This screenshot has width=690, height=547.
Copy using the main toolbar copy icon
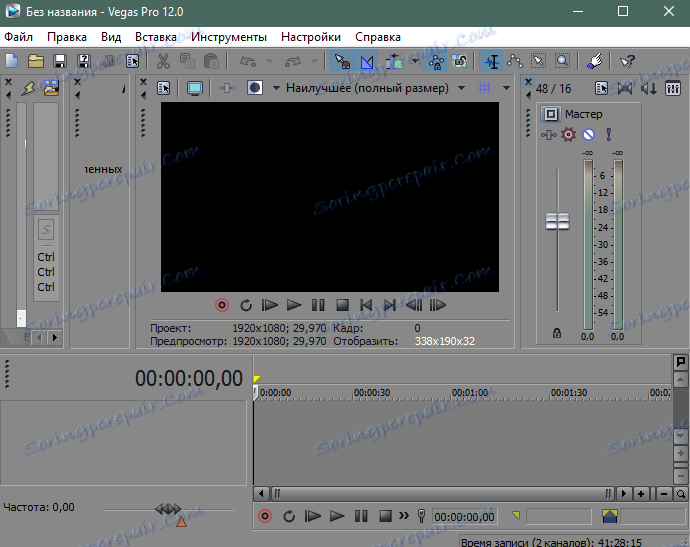(187, 61)
